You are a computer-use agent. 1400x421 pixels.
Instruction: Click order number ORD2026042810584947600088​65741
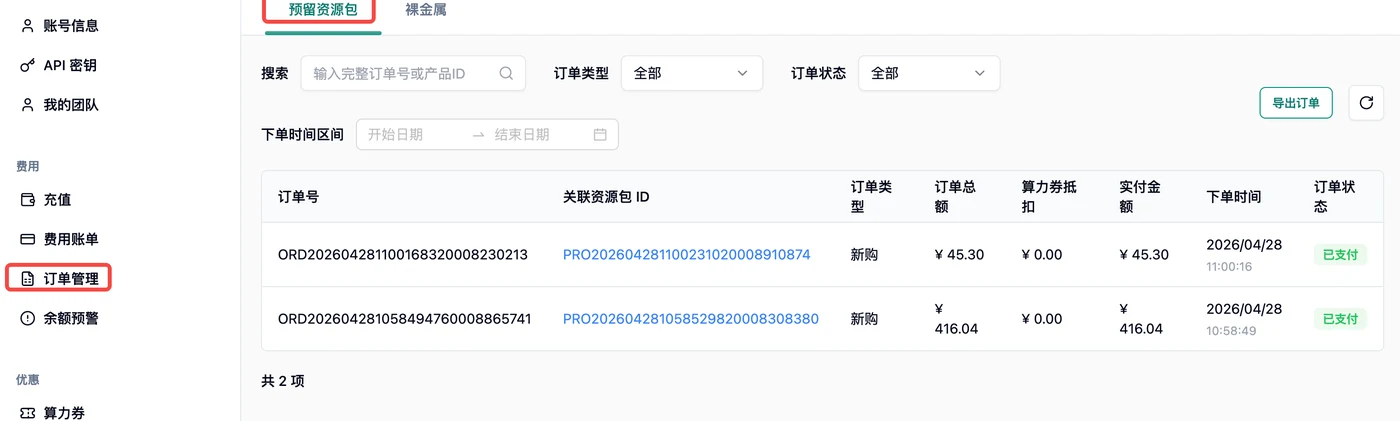tap(404, 319)
